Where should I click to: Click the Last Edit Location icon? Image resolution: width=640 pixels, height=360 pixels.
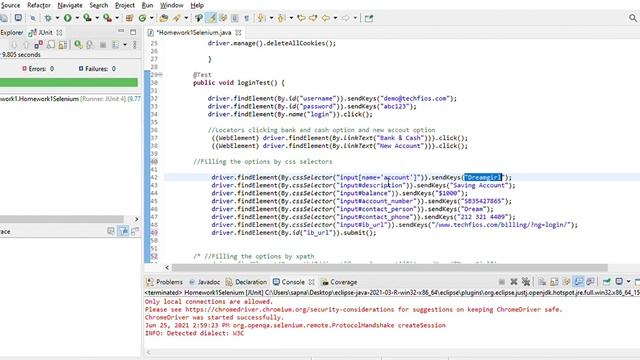(301, 18)
